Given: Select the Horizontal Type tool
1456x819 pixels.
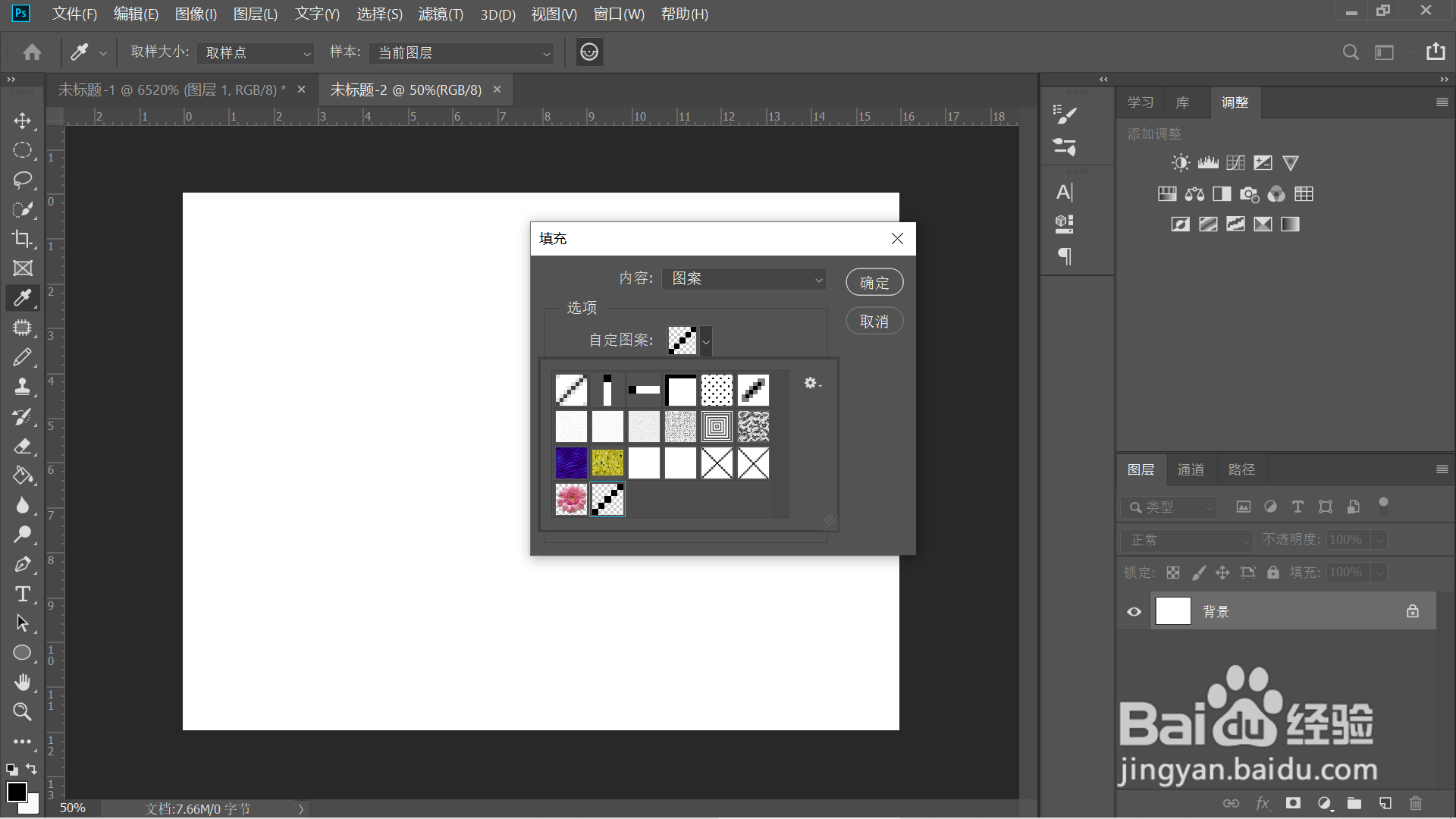Looking at the screenshot, I should pos(23,594).
